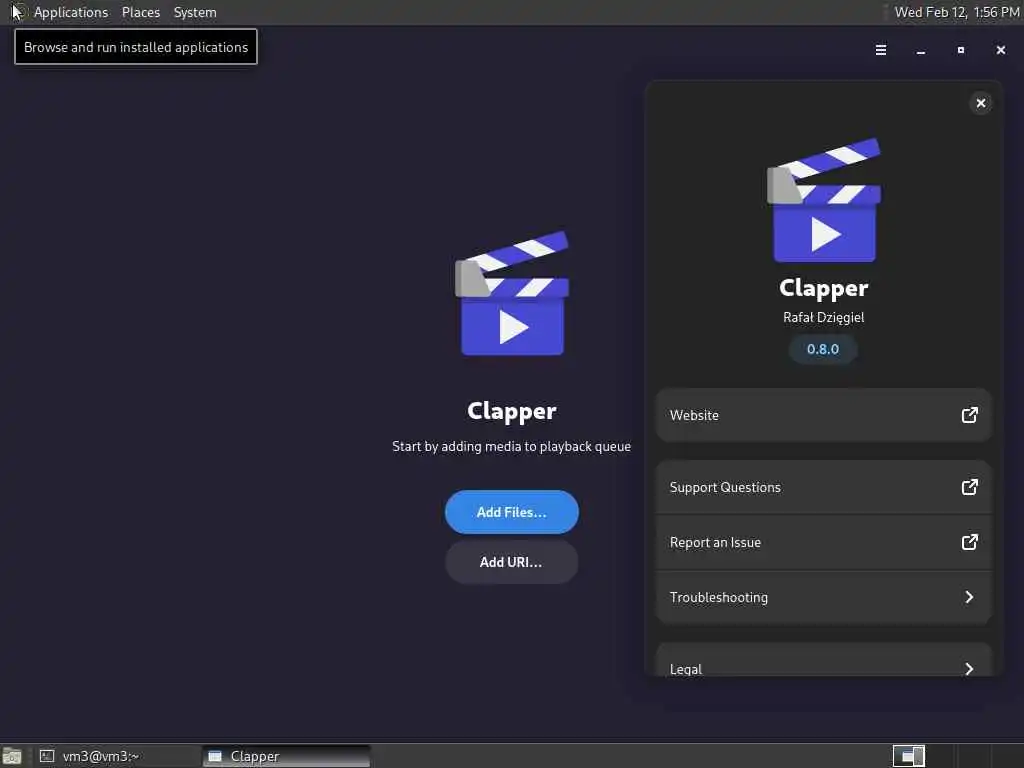The height and width of the screenshot is (768, 1024).
Task: Click the Add URI... button
Action: click(x=511, y=562)
